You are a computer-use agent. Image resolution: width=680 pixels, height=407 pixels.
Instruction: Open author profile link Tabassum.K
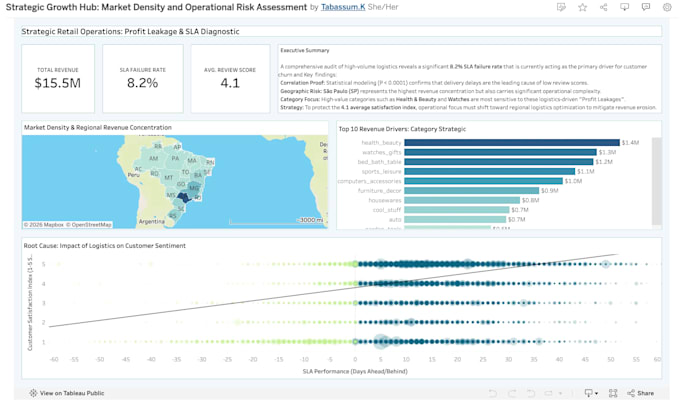pos(343,7)
